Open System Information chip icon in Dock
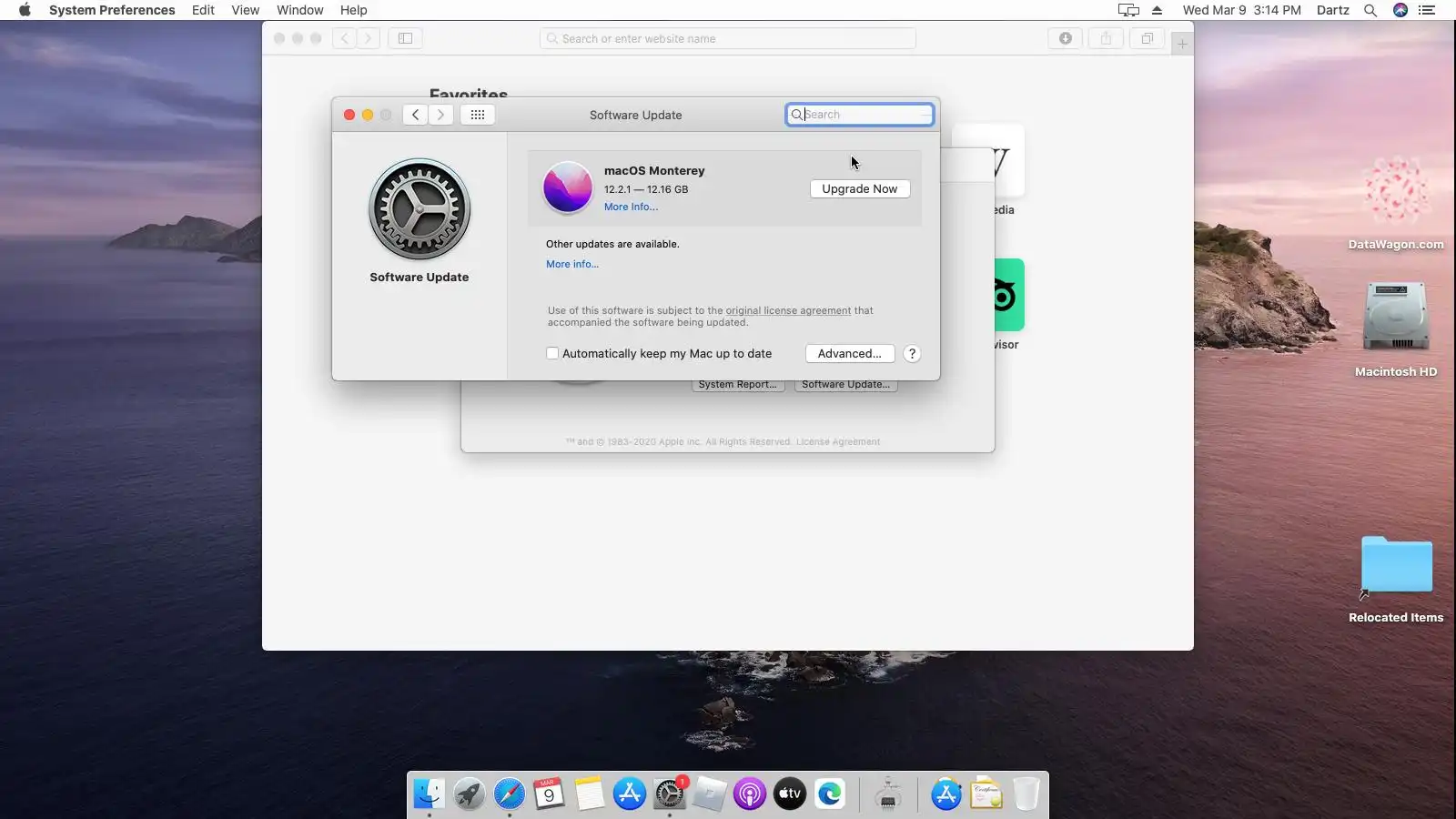 pyautogui.click(x=888, y=794)
